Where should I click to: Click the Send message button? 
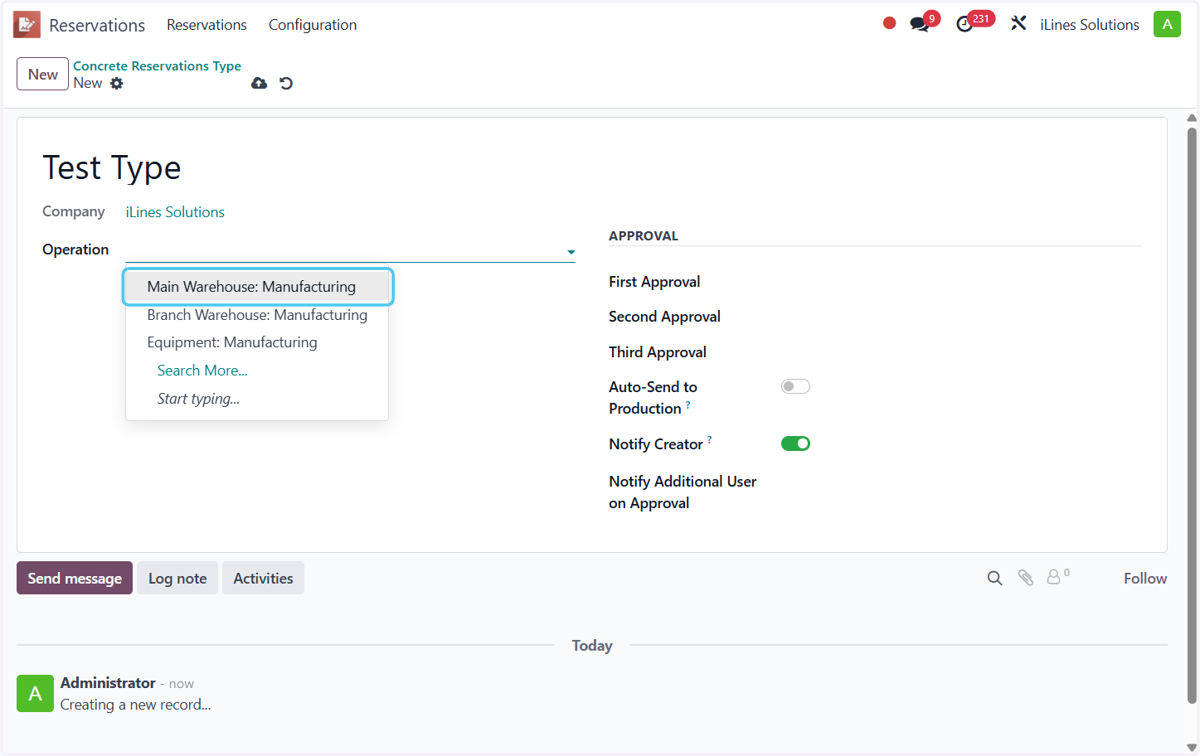click(75, 578)
